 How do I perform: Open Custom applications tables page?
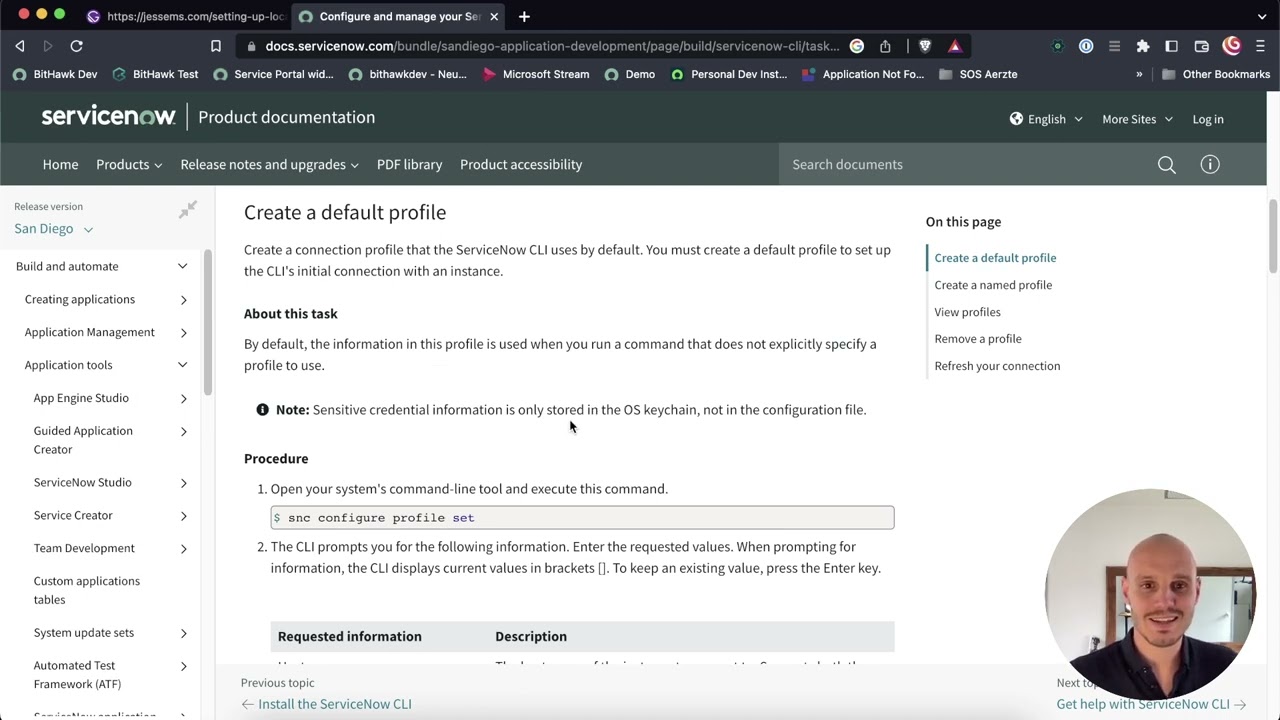pos(87,590)
